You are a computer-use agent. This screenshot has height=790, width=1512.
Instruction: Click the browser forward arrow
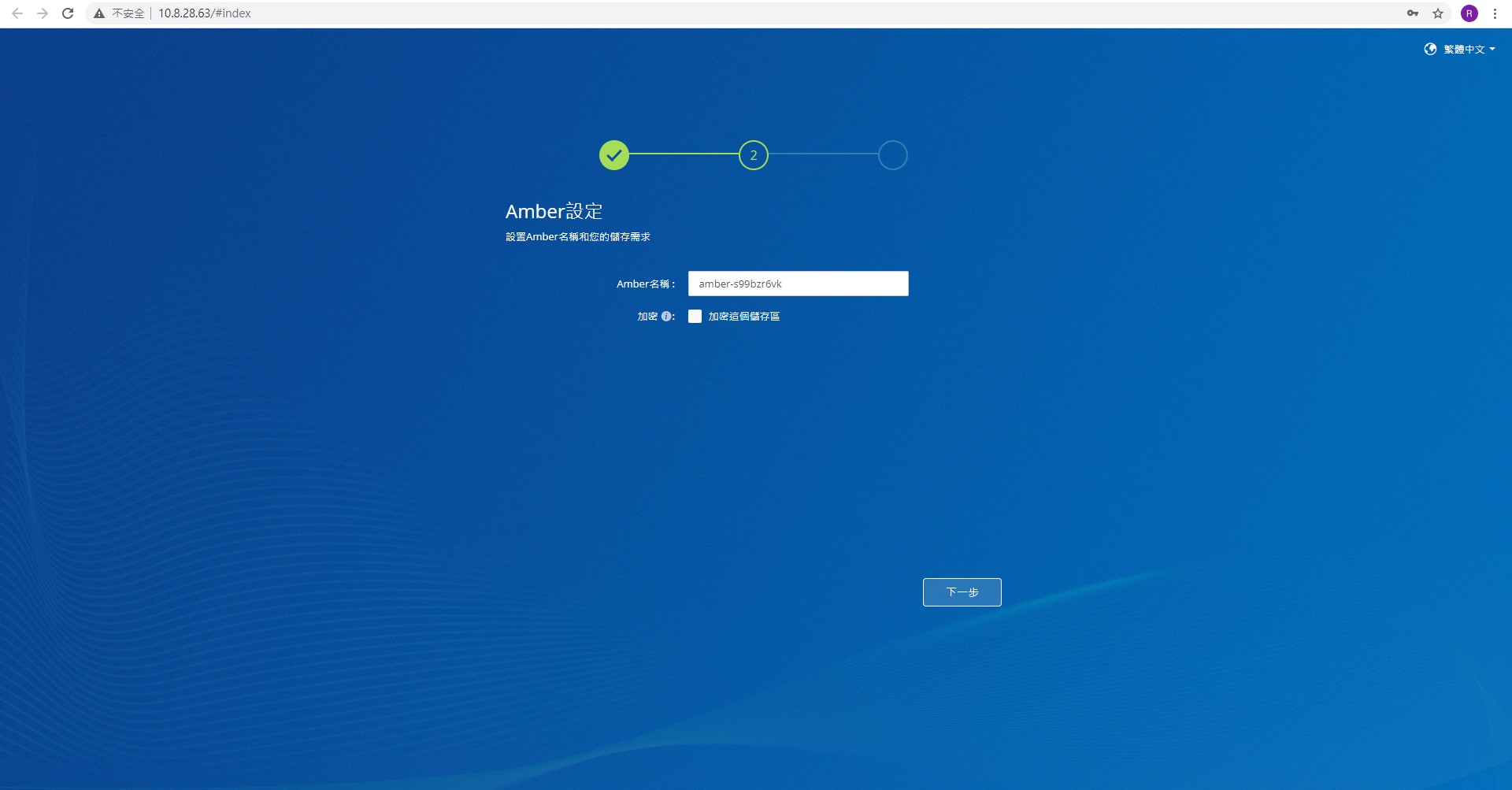pos(43,13)
